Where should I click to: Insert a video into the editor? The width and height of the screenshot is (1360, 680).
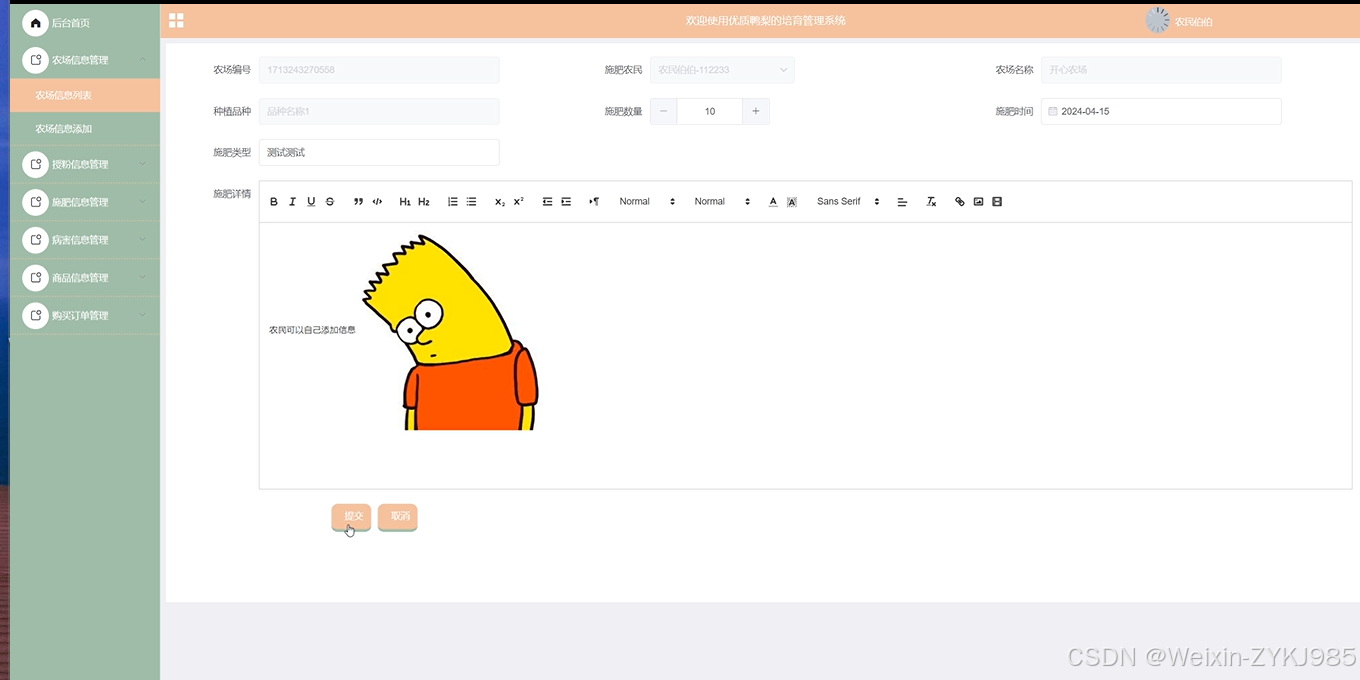pos(997,202)
